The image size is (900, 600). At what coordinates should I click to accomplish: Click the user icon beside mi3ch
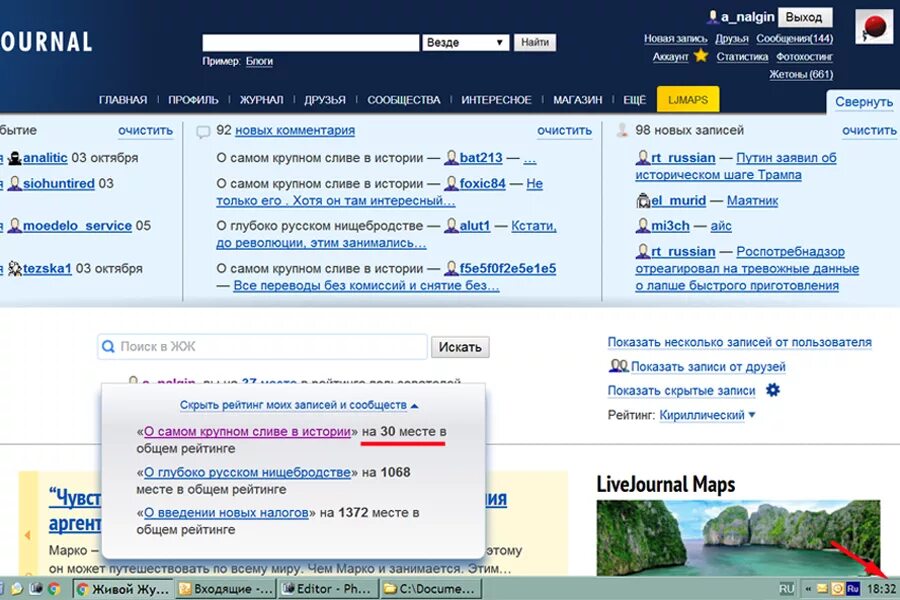pos(643,226)
